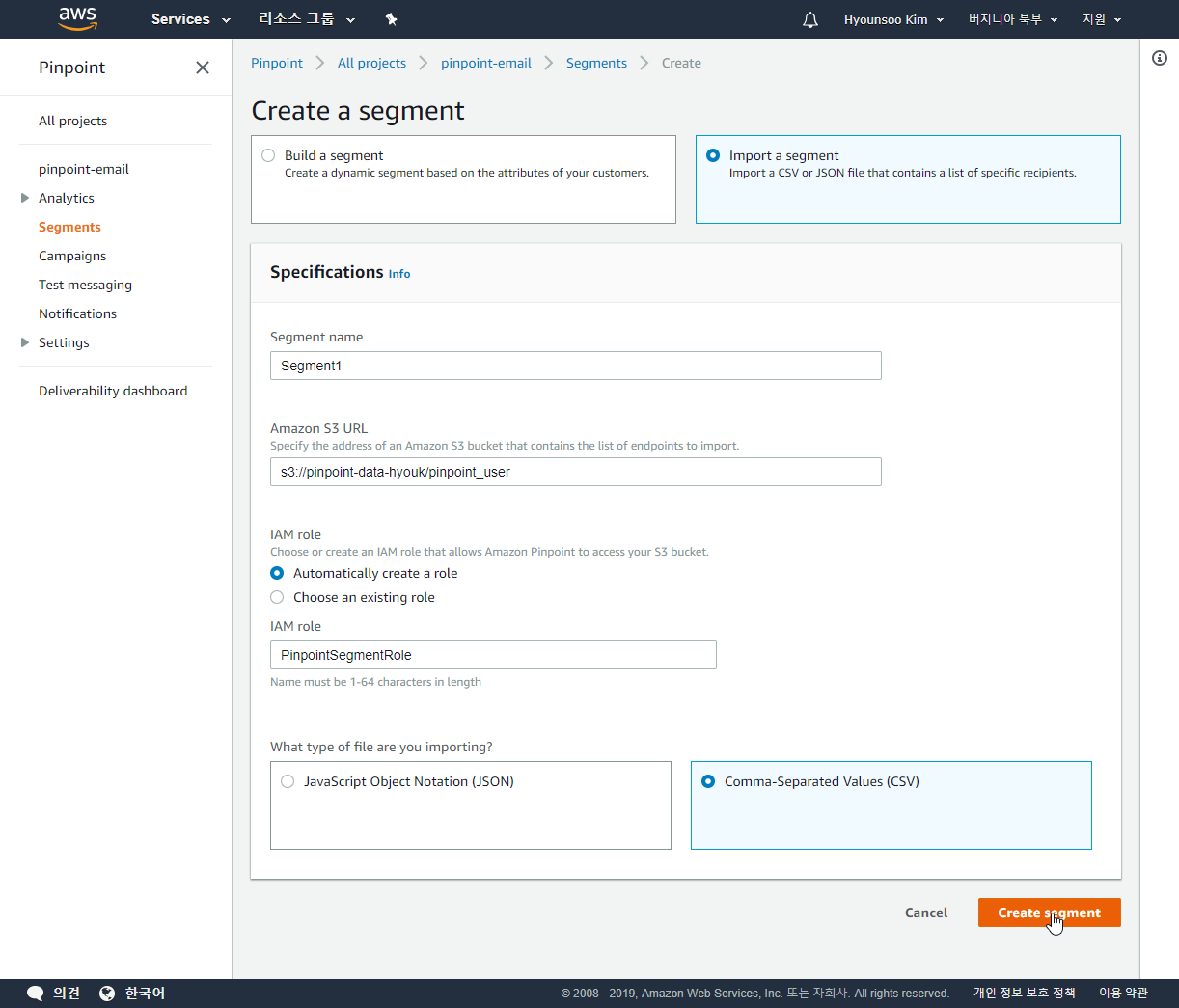Go to All projects in sidebar
Screen dimensions: 1179x1008
(73, 121)
